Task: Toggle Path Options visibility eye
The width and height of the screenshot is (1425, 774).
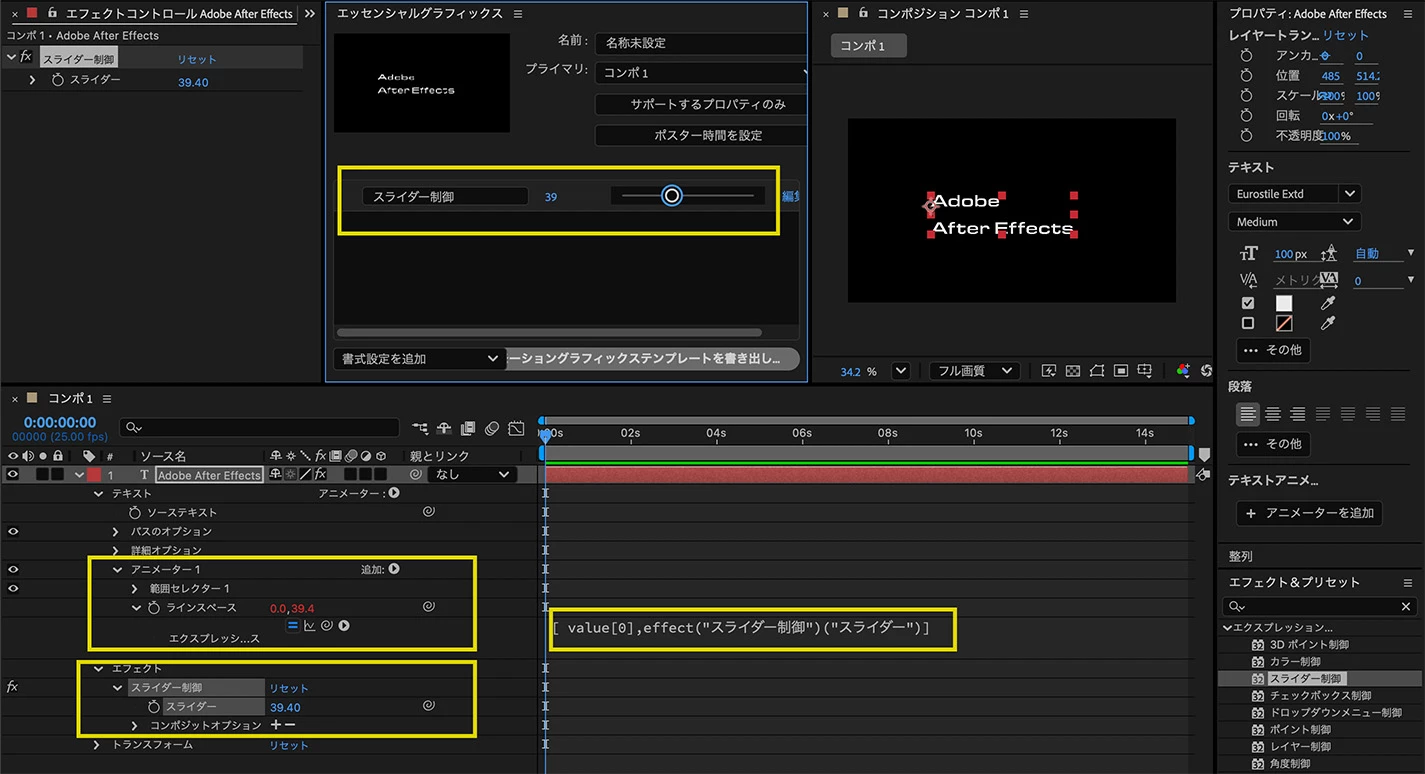Action: point(13,531)
